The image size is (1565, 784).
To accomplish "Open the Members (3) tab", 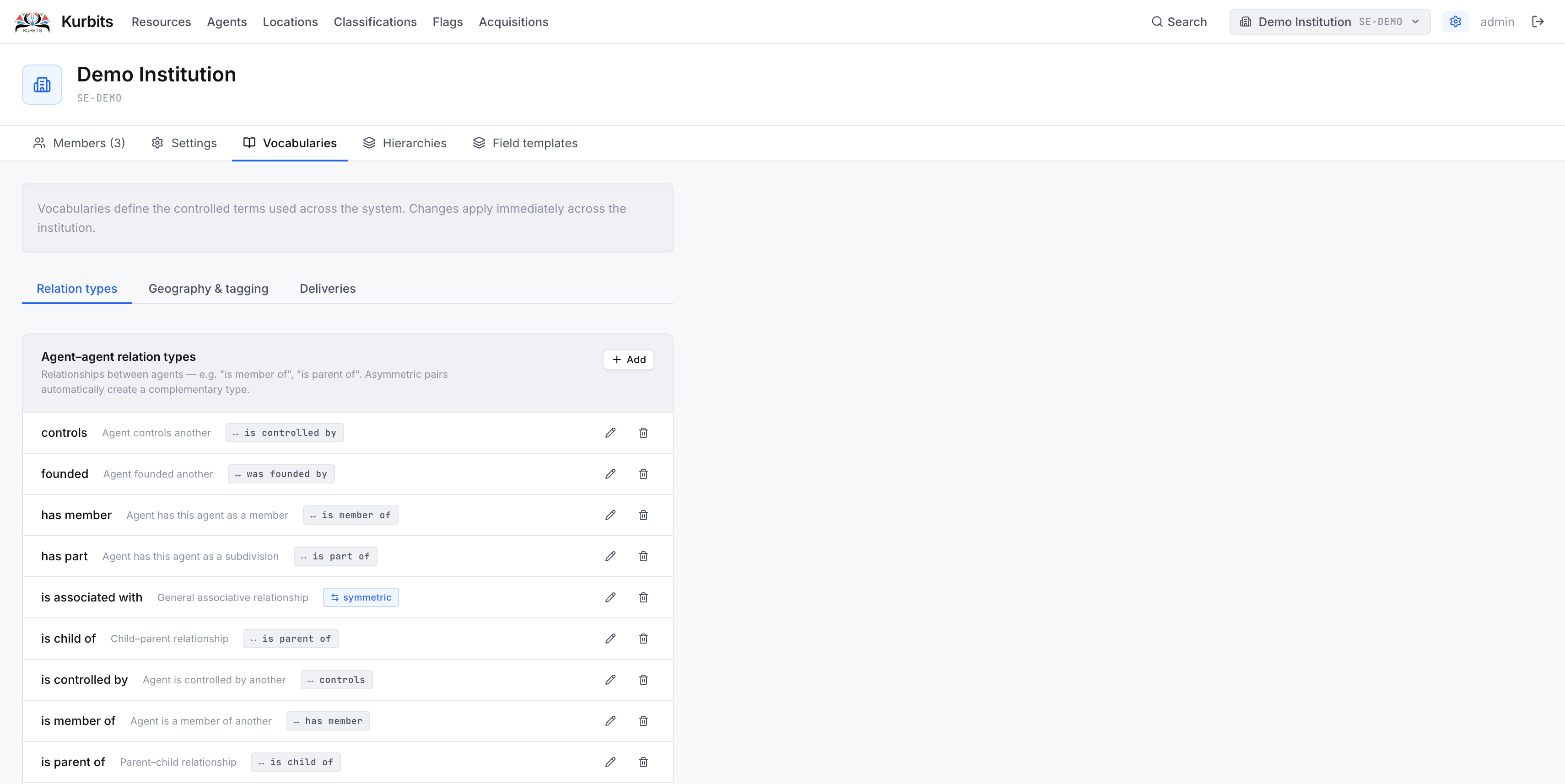I will pos(79,143).
